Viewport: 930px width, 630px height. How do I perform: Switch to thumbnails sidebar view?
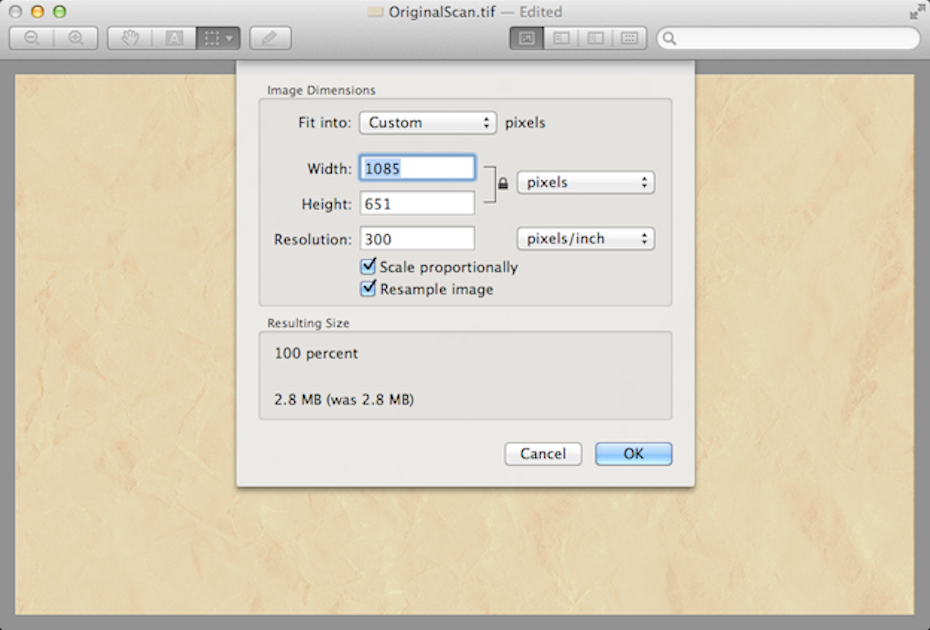(561, 39)
